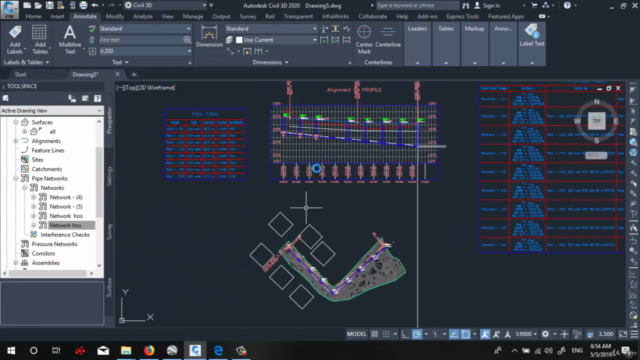The width and height of the screenshot is (640, 360).
Task: Click the Undo arrow icon
Action: click(x=95, y=5)
